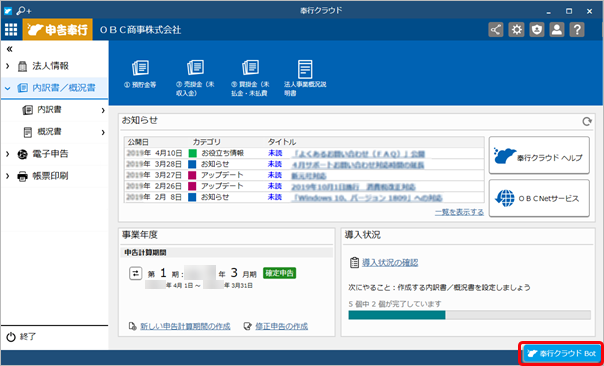Launch 奉行クラウド Bot button
The width and height of the screenshot is (604, 366).
[x=562, y=353]
